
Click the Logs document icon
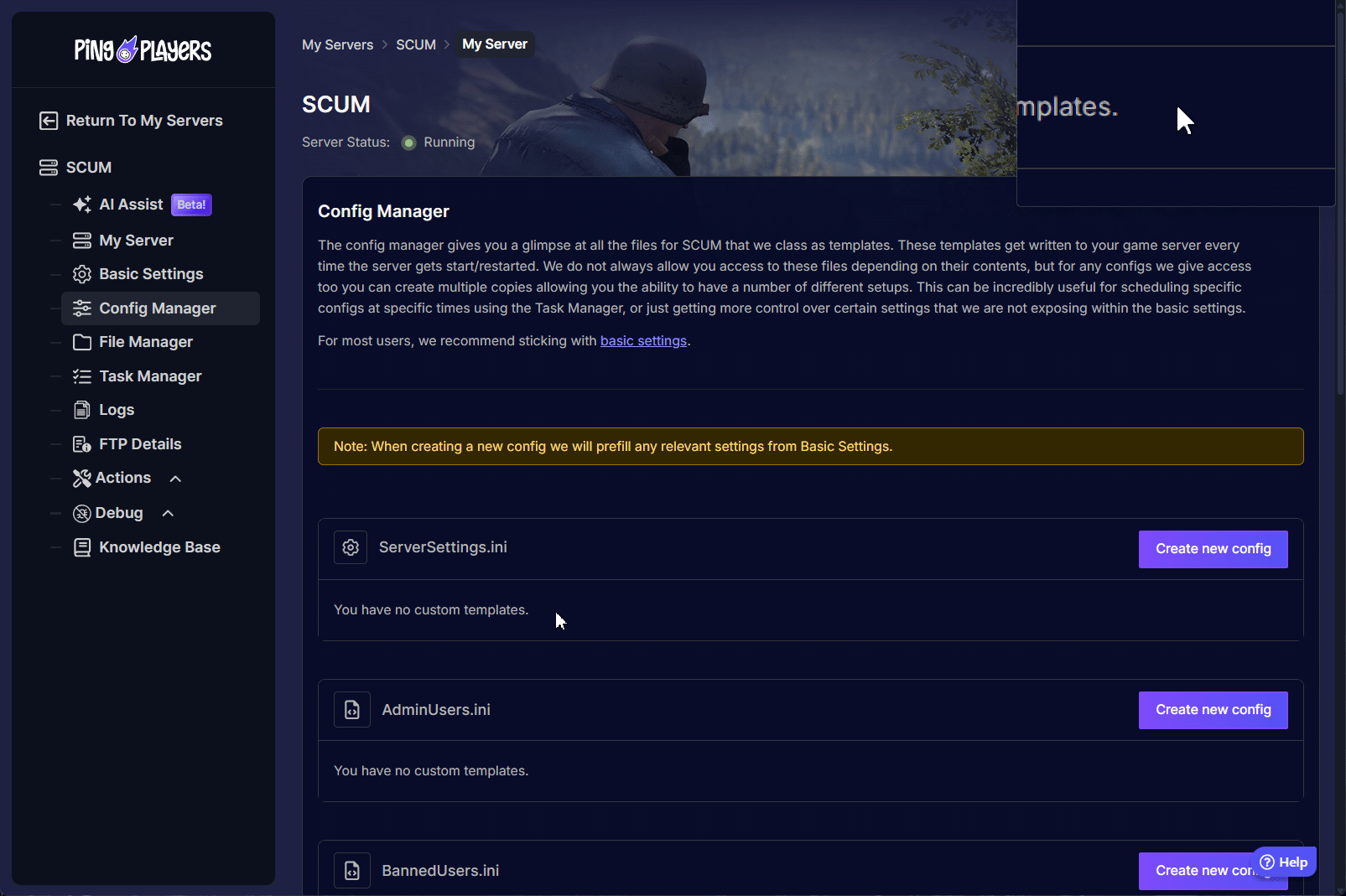[82, 410]
